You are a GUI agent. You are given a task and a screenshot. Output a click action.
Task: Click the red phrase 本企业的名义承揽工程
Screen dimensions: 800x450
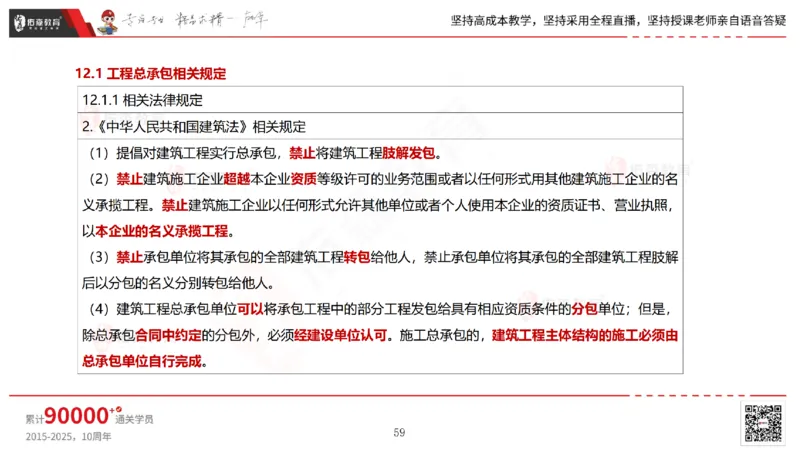tap(162, 231)
